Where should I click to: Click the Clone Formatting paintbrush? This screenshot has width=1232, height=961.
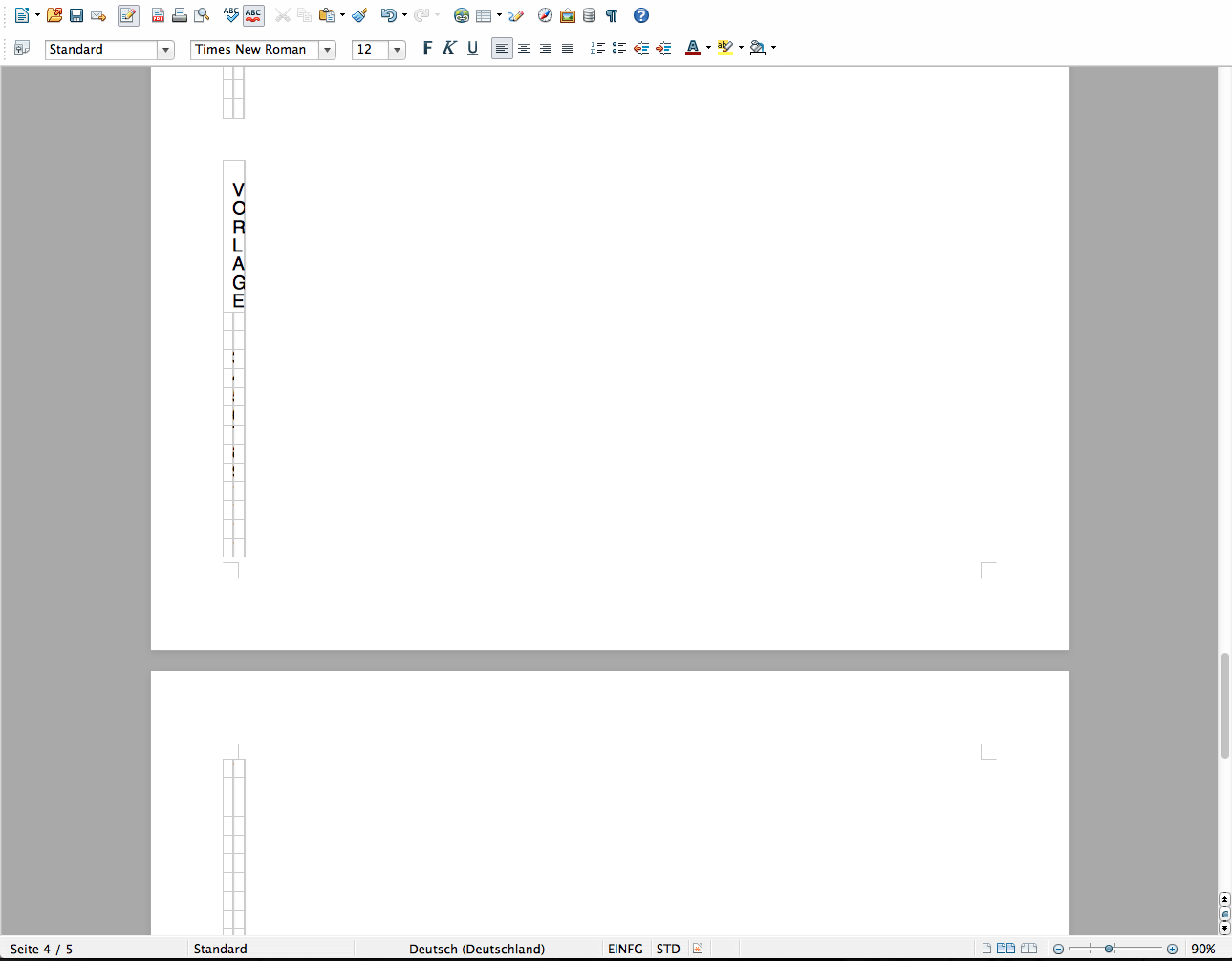click(x=359, y=15)
